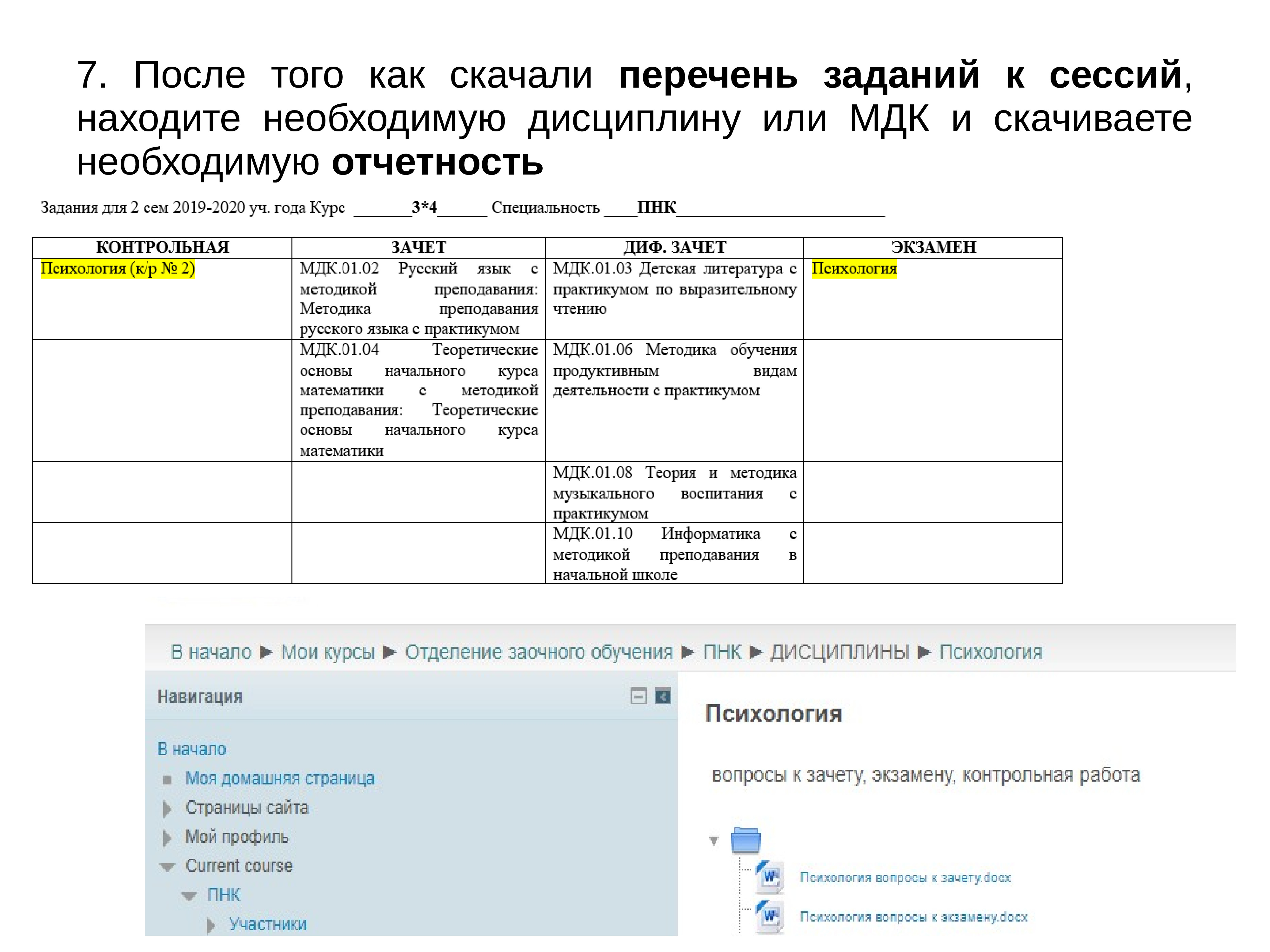Viewport: 1270px width, 952px height.
Task: Click the МДК.01.10 Информатика cell
Action: (675, 553)
